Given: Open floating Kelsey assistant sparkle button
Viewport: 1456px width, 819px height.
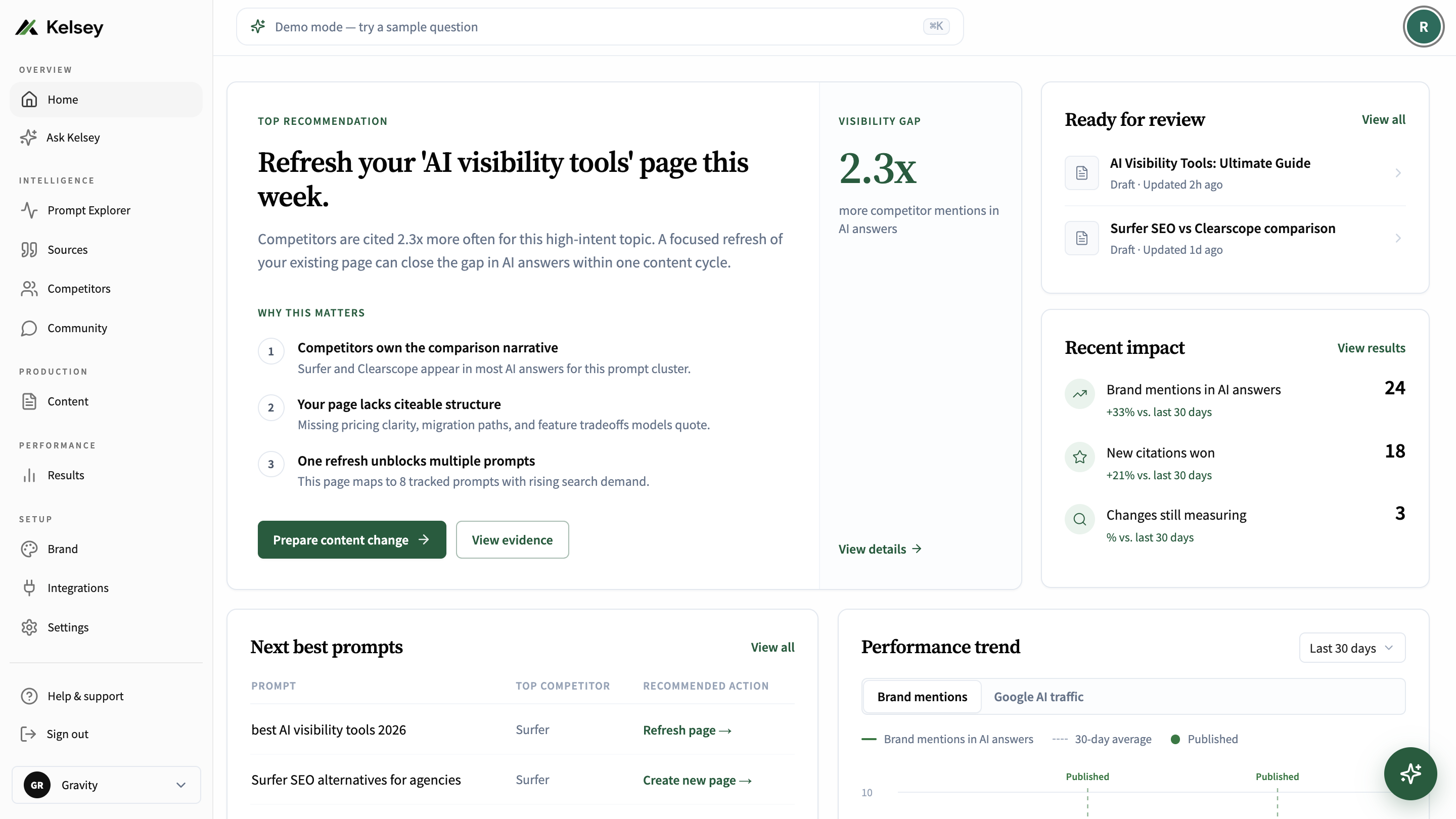Looking at the screenshot, I should click(1410, 773).
